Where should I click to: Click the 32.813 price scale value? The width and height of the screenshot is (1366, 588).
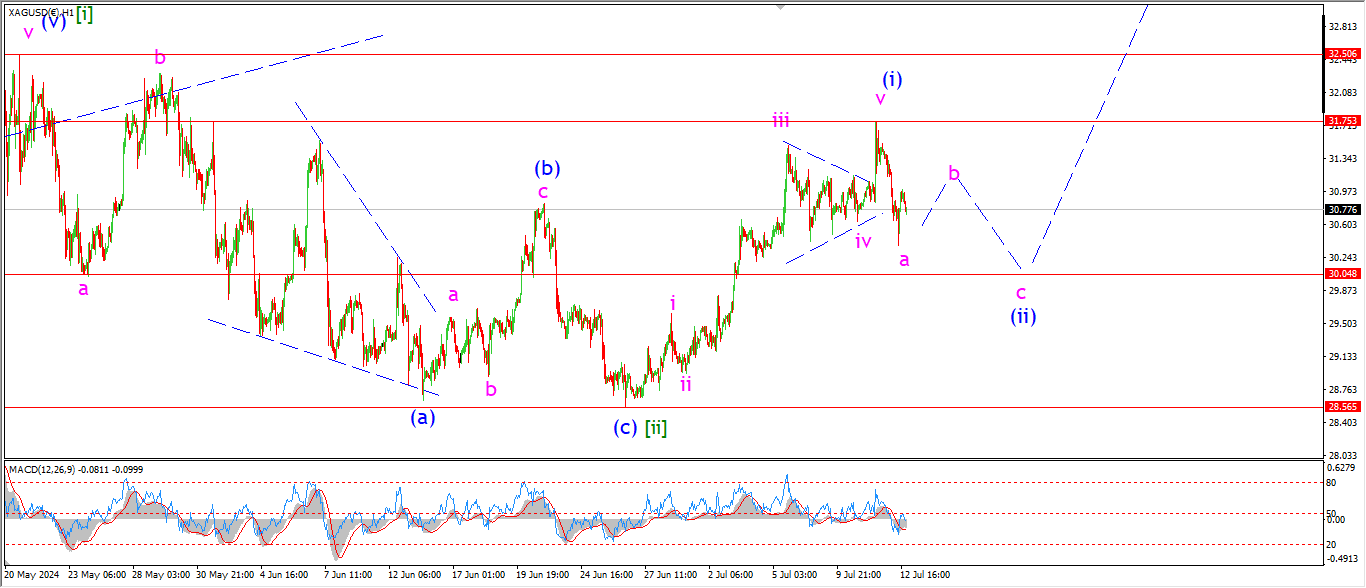(1341, 26)
